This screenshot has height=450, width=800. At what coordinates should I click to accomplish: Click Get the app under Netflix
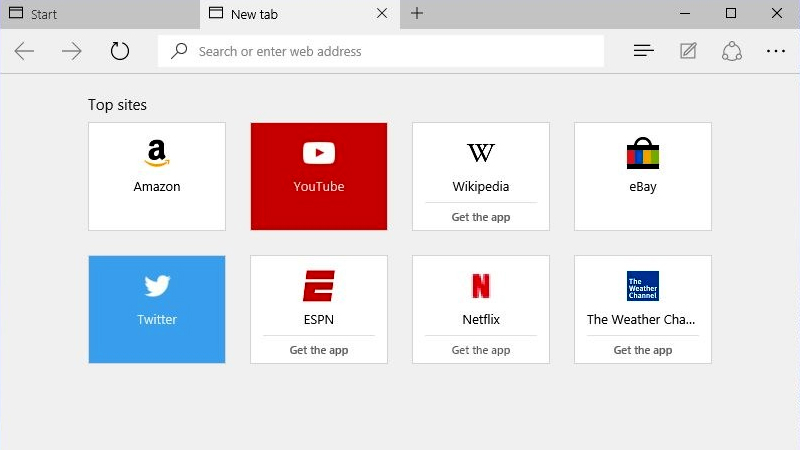coord(481,350)
